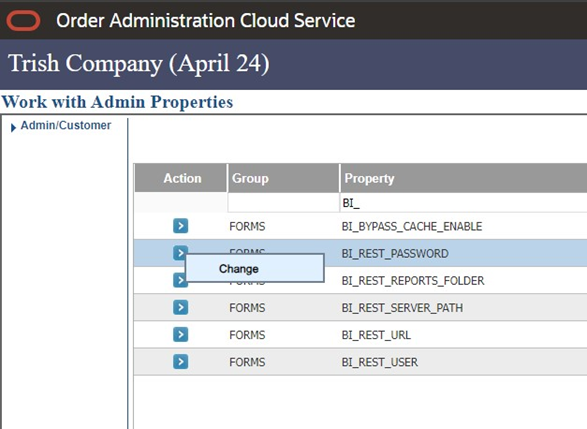Viewport: 587px width, 429px height.
Task: Select the BI_REST_URL property row
Action: [361, 334]
